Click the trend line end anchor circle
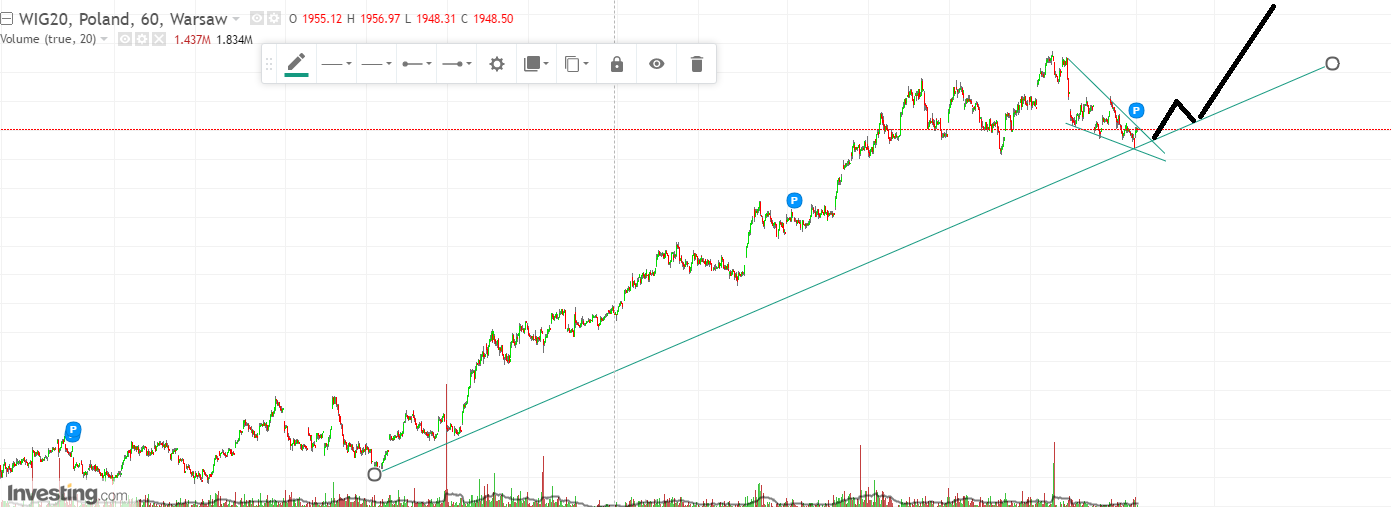1391x507 pixels. pyautogui.click(x=1332, y=64)
